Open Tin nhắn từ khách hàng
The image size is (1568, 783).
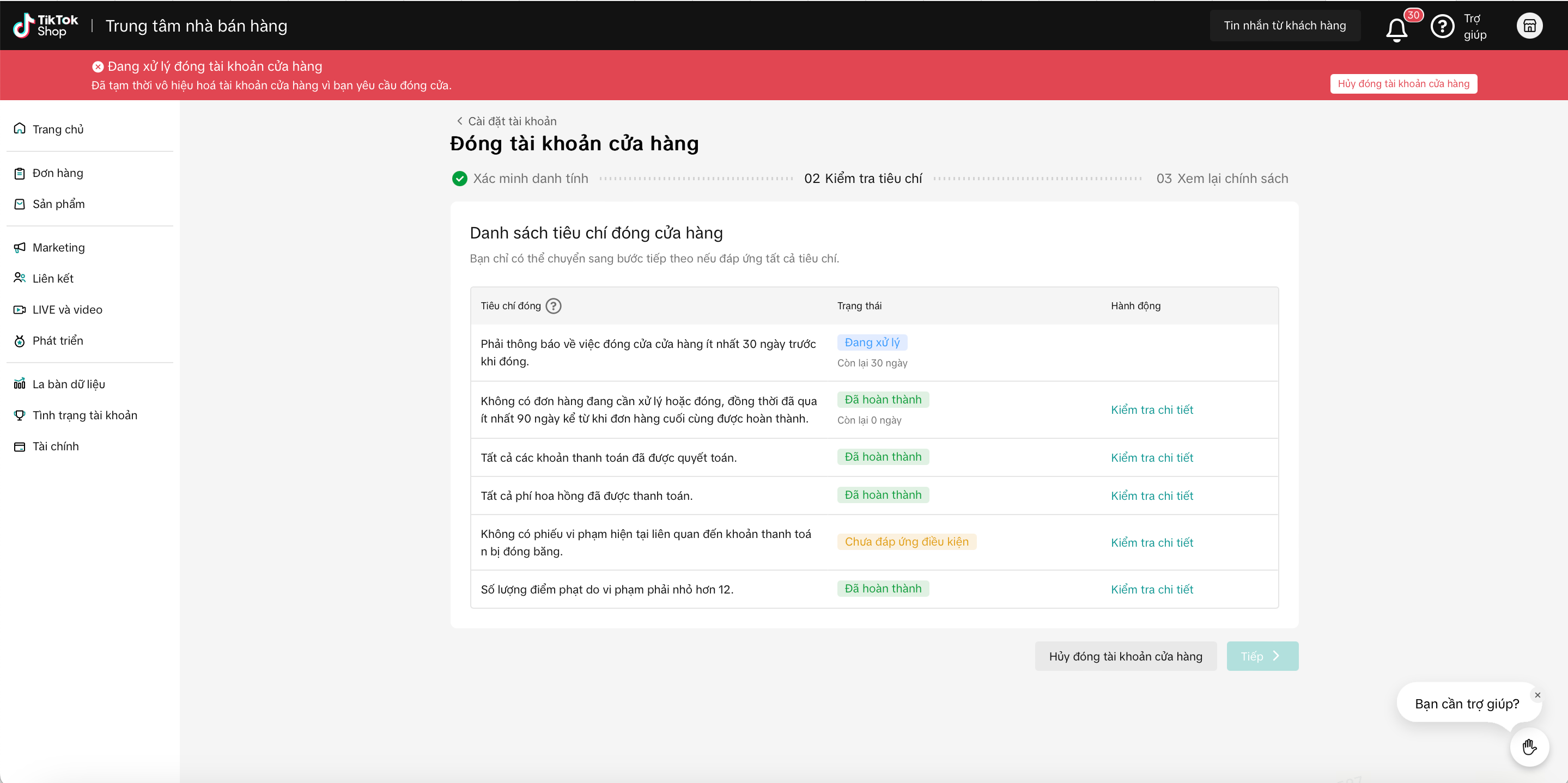(1284, 26)
